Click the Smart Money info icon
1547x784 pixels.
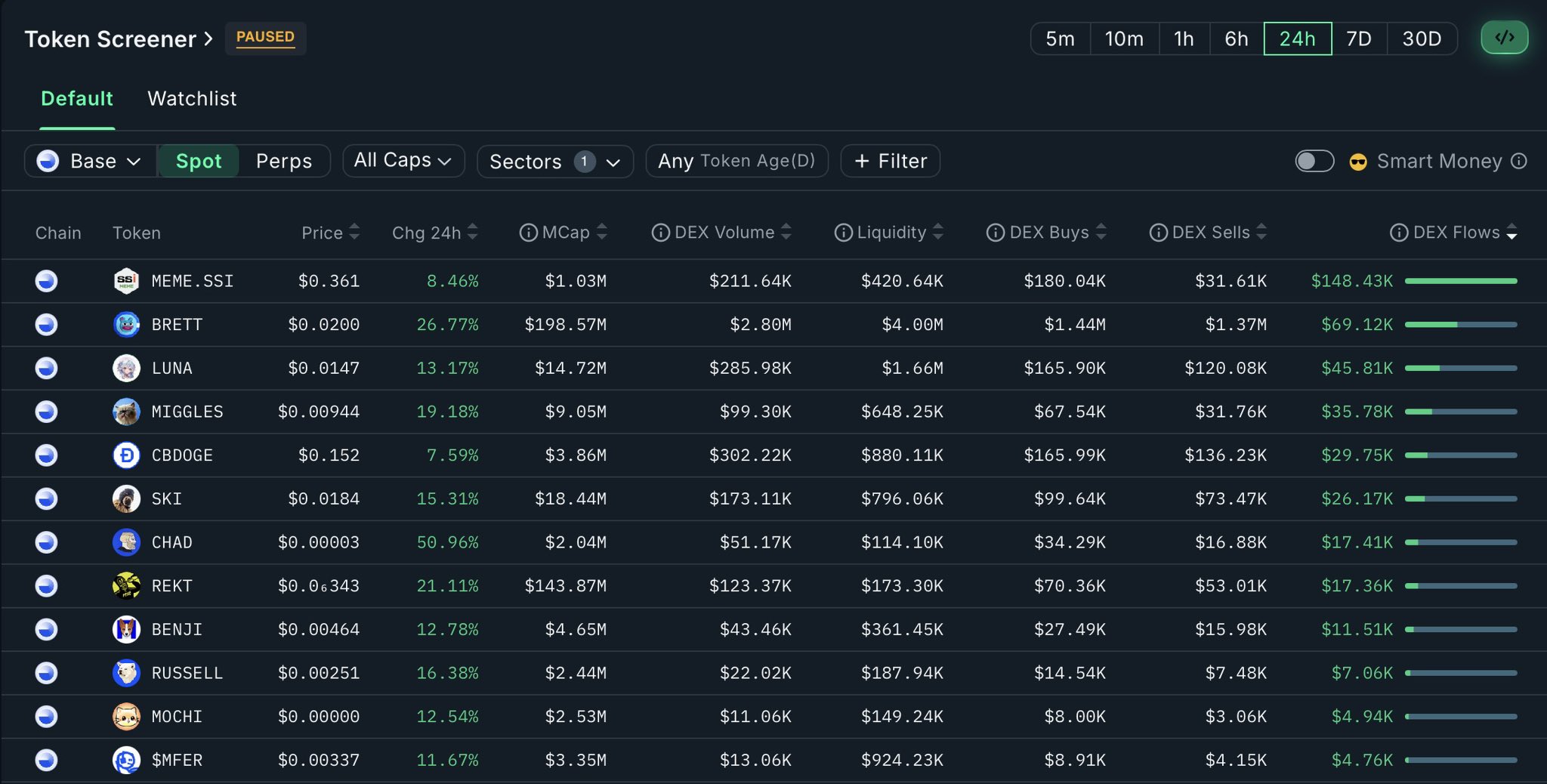pyautogui.click(x=1519, y=161)
